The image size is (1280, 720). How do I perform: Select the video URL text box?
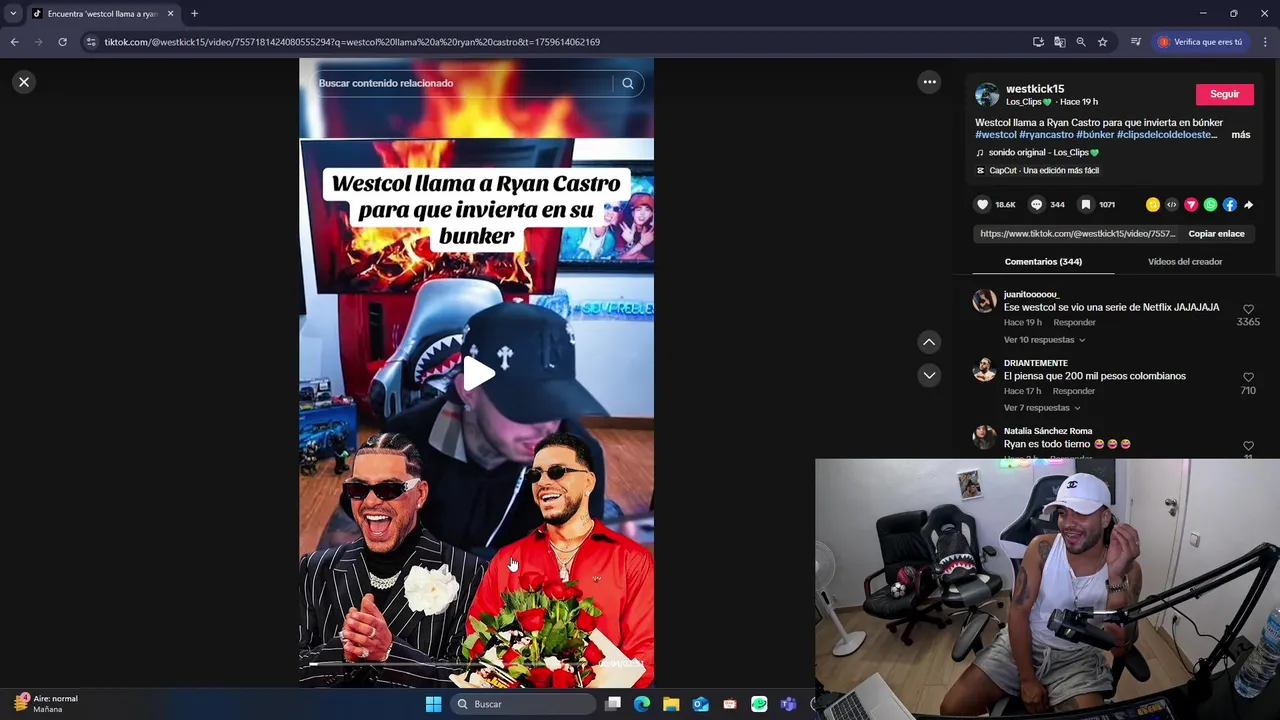[1078, 233]
